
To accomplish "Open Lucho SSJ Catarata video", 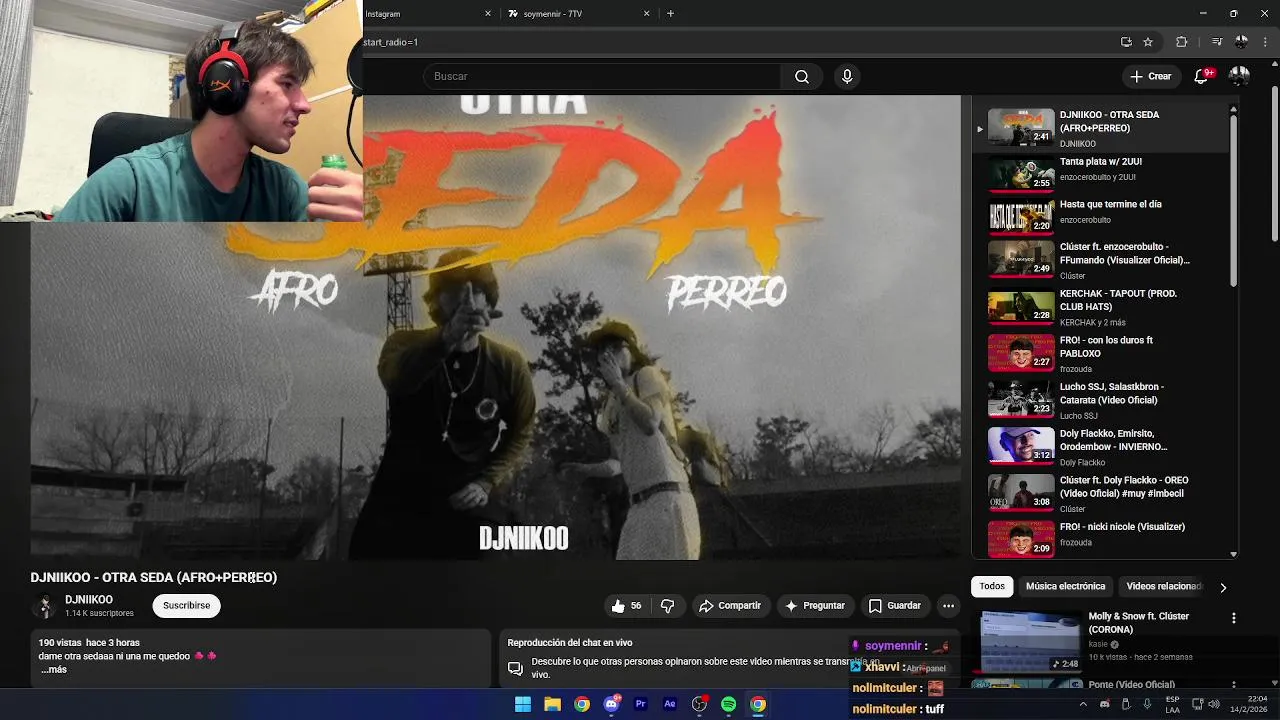I will tap(1100, 401).
